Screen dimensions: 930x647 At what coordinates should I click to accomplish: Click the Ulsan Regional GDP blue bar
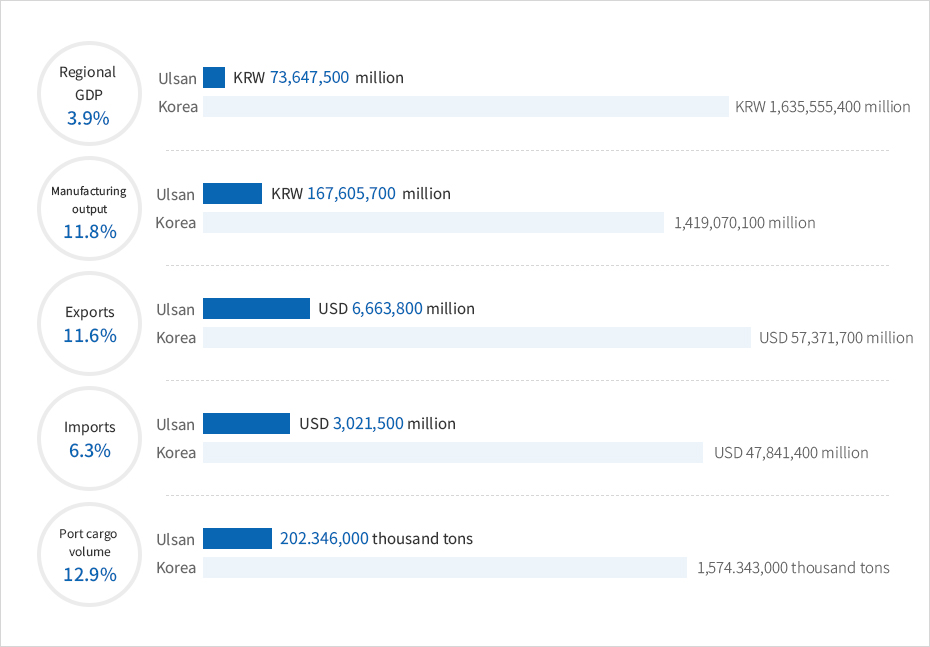(x=214, y=78)
